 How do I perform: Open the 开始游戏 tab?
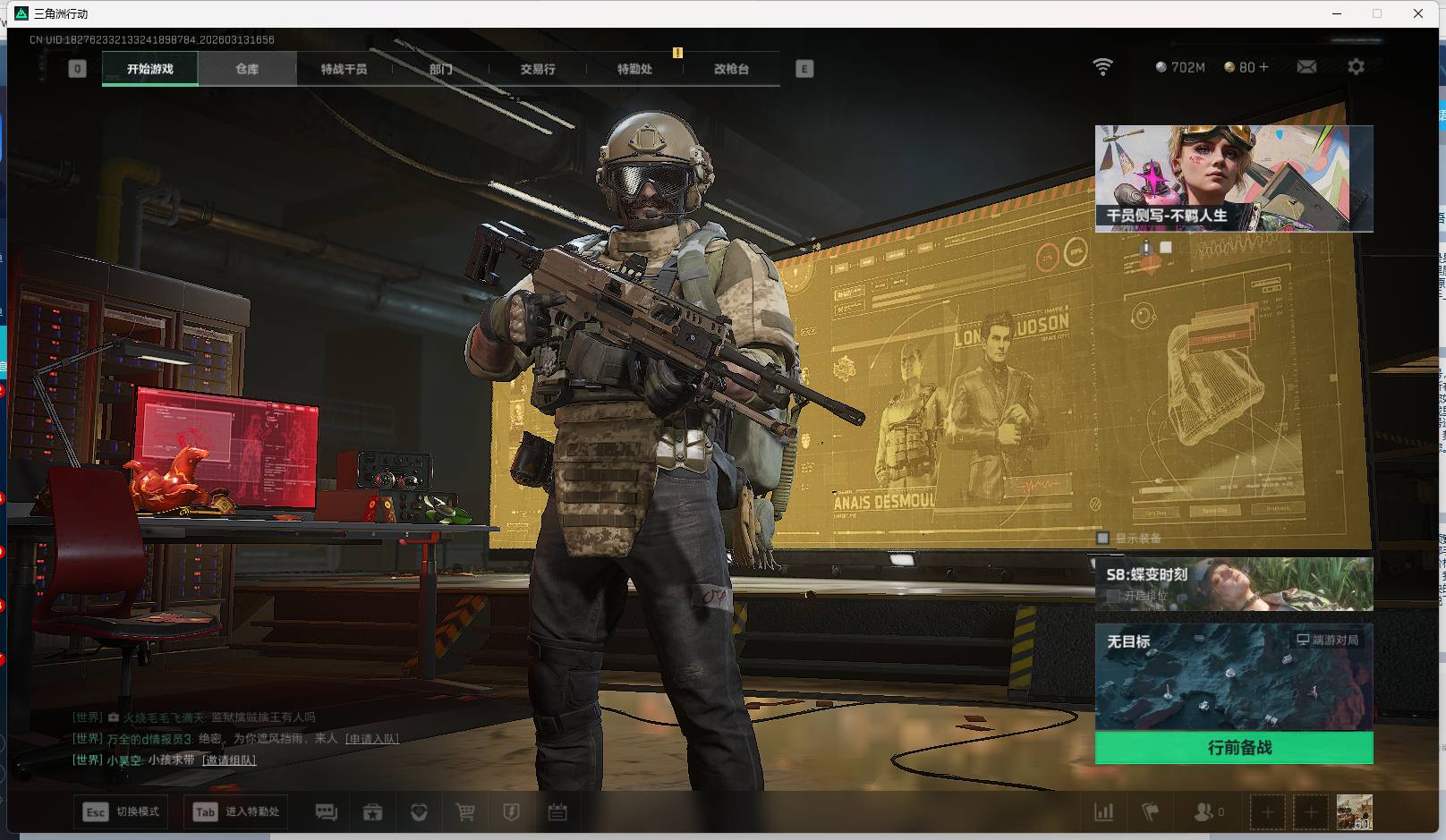[x=150, y=69]
